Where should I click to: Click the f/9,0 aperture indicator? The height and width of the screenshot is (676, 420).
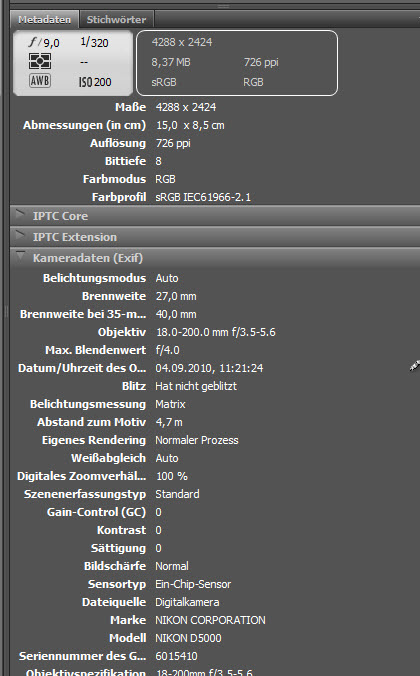(x=44, y=42)
